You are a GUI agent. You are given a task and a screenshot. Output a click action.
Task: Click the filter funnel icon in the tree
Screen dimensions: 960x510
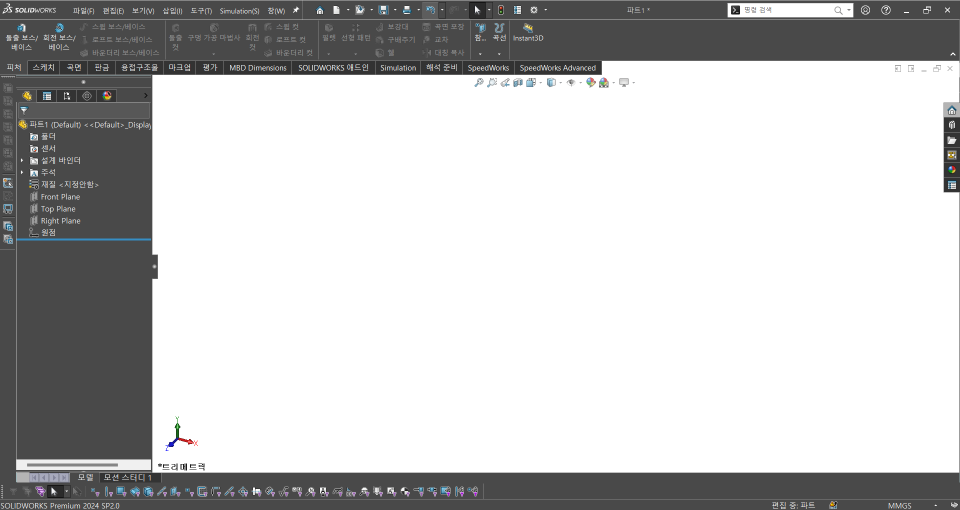(x=23, y=110)
